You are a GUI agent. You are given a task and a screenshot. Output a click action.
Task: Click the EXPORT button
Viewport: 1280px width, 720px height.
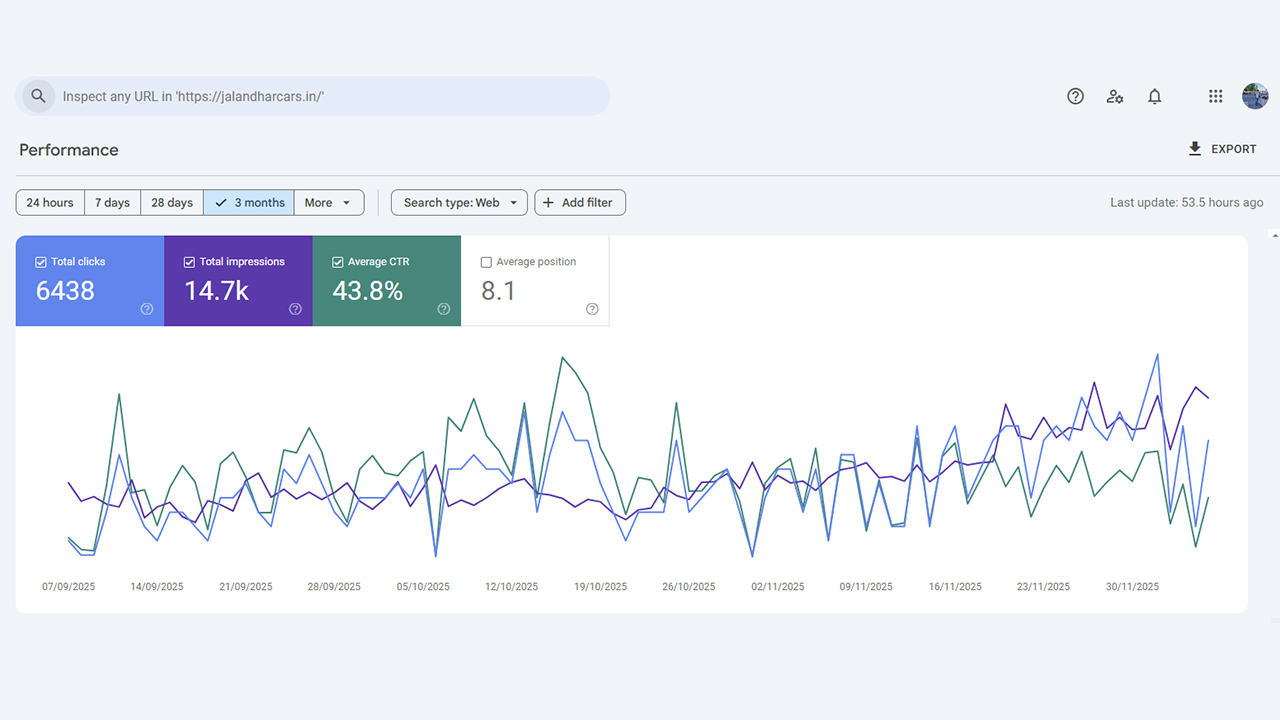1222,148
